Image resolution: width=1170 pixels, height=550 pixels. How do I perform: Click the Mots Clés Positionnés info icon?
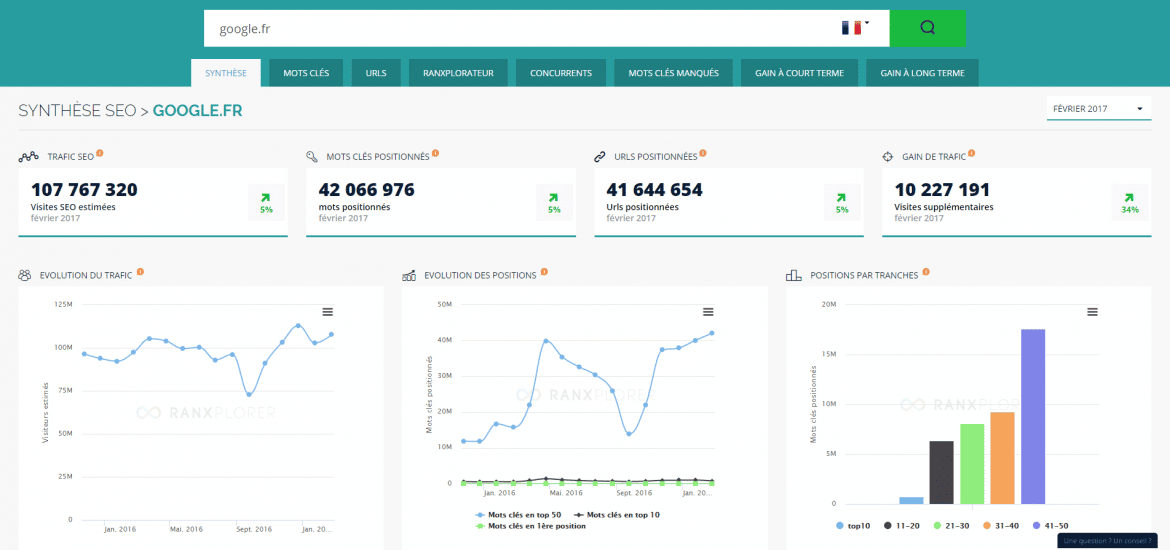(x=436, y=154)
